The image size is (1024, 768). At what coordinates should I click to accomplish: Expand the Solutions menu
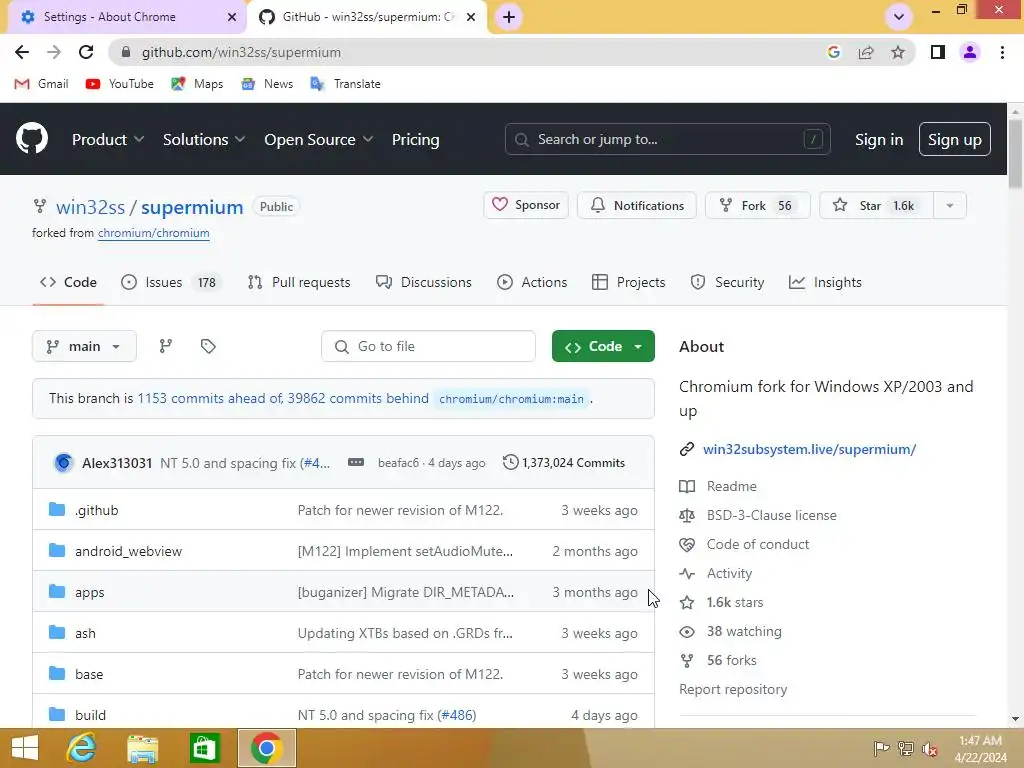tap(204, 139)
